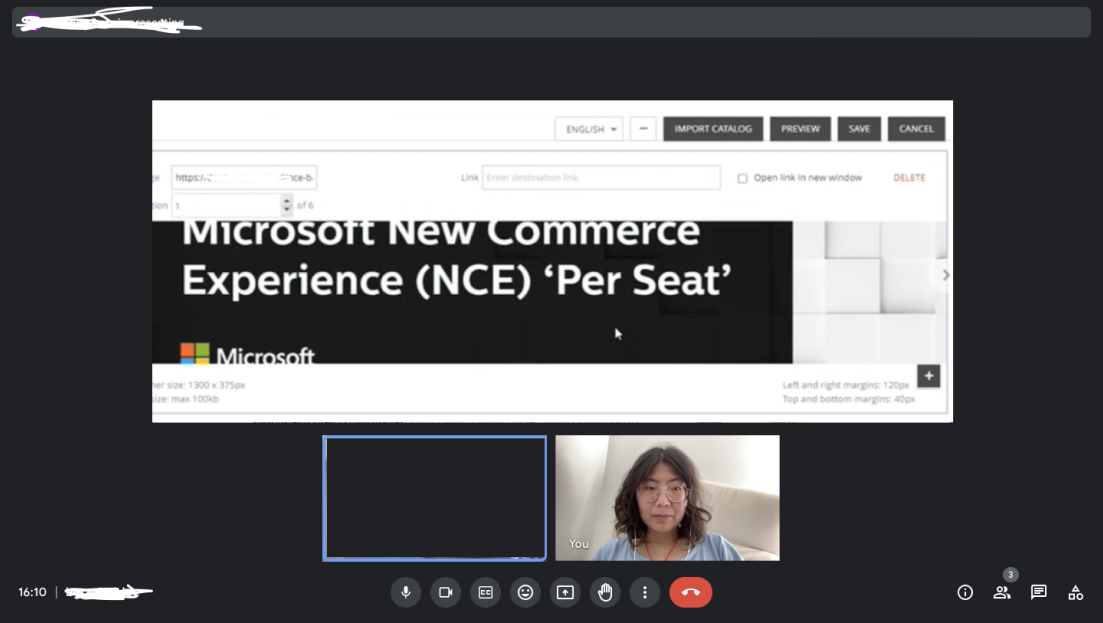Viewport: 1103px width, 623px height.
Task: Open the activities panel
Action: pyautogui.click(x=1075, y=592)
